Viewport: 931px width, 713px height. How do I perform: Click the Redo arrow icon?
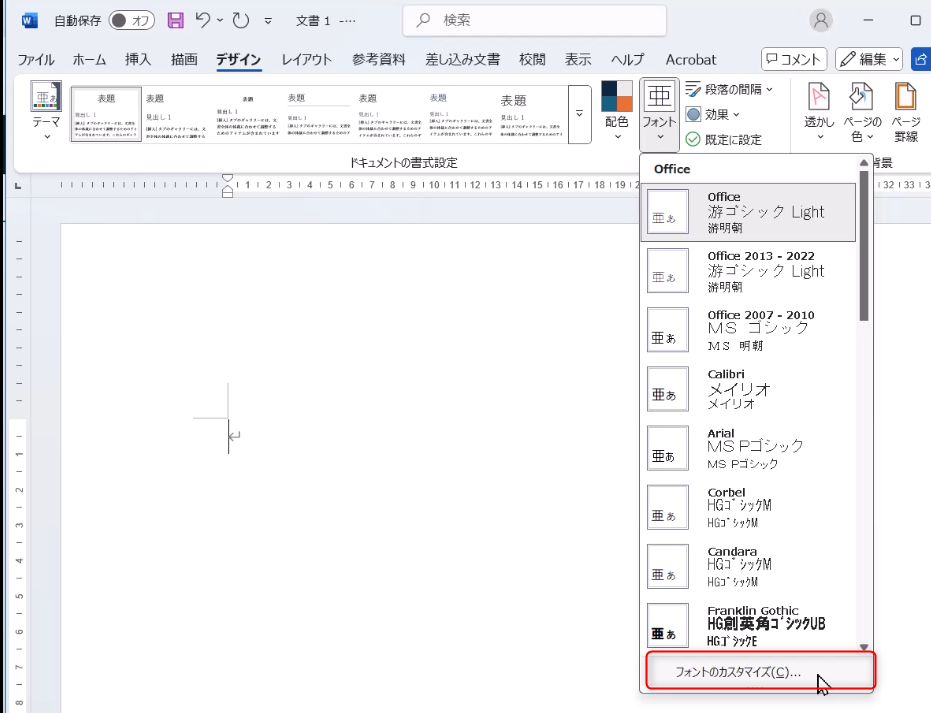240,20
